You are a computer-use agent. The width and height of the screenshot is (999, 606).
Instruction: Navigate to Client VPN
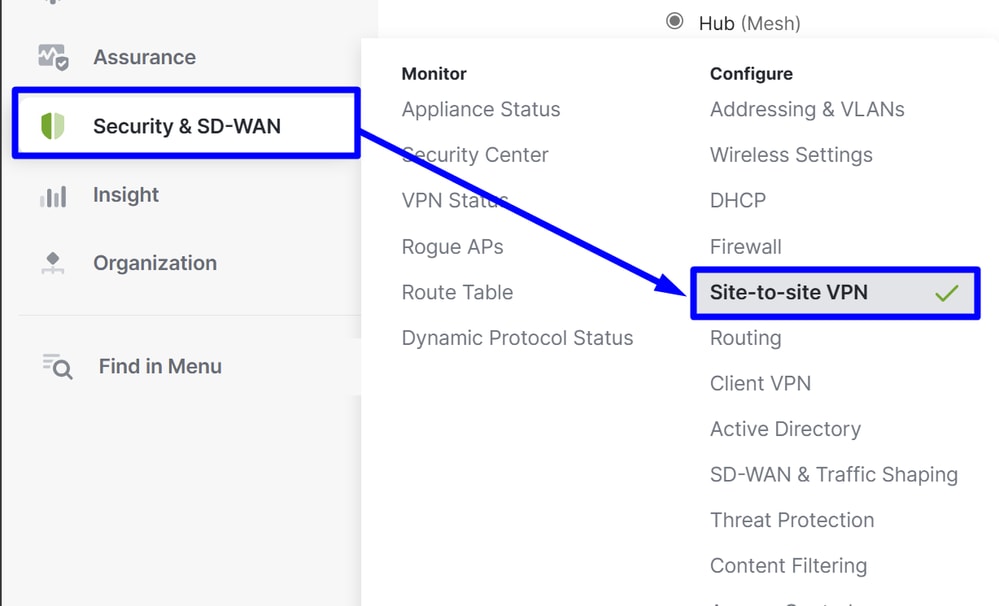[x=760, y=384]
